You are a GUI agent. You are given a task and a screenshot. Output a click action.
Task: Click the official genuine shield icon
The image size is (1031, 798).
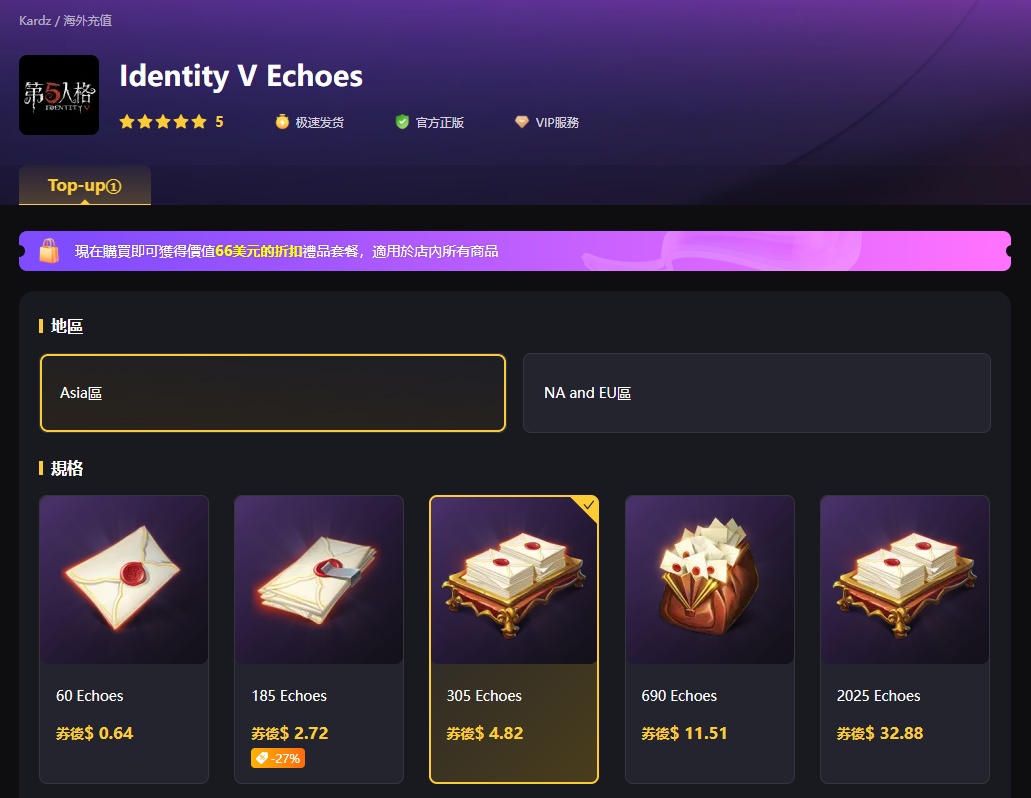coord(402,122)
